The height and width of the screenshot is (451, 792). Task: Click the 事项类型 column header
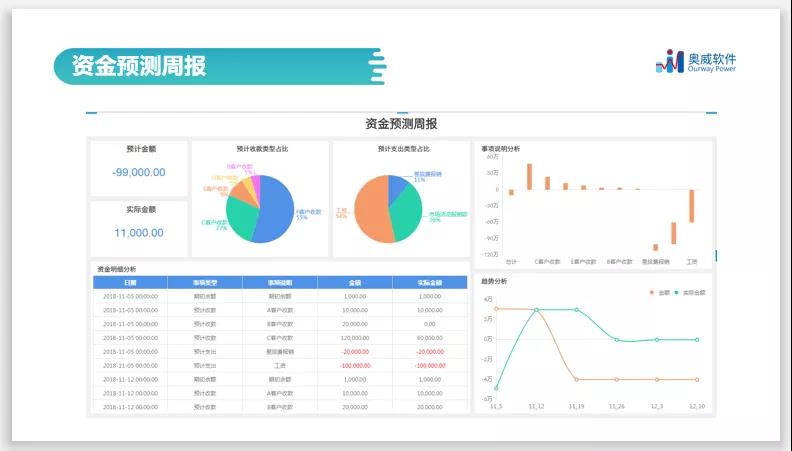205,283
